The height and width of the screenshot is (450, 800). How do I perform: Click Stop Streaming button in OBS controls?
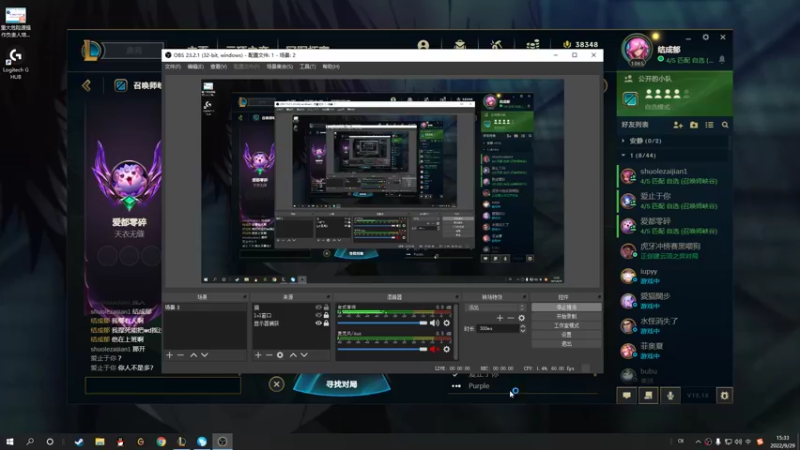click(566, 307)
